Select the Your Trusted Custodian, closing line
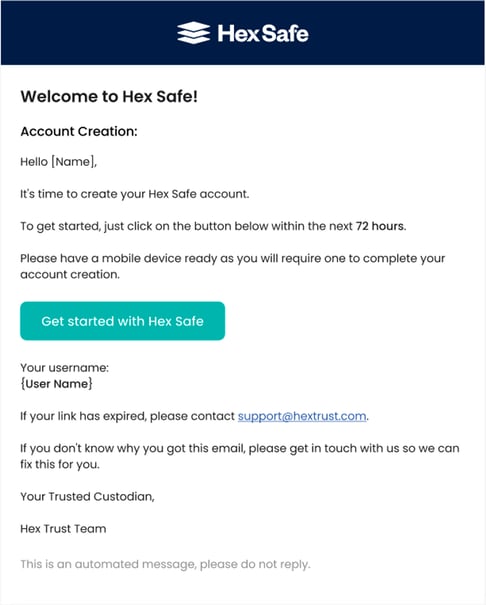 click(87, 496)
